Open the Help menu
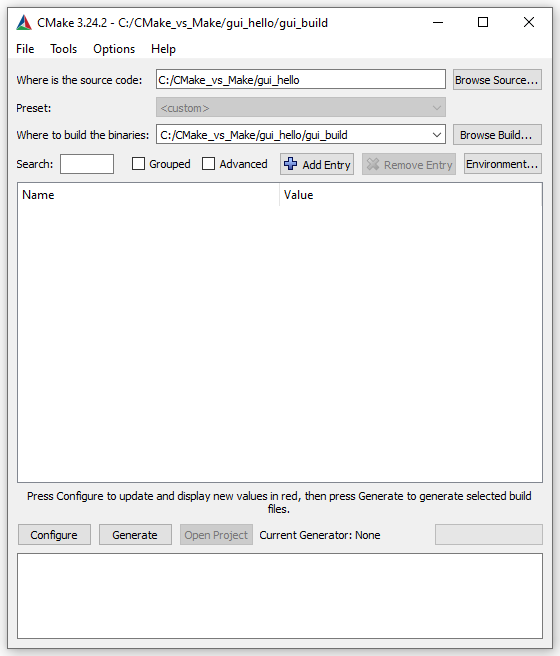 click(163, 49)
